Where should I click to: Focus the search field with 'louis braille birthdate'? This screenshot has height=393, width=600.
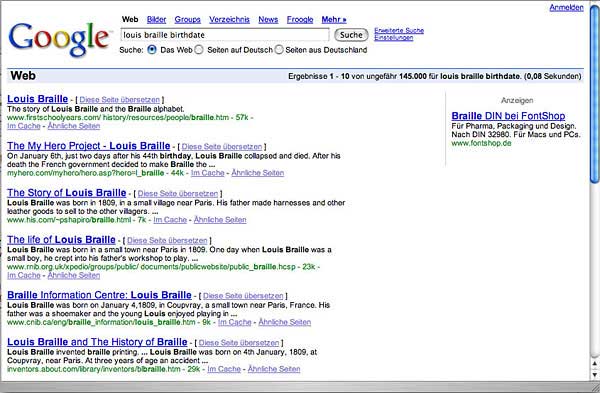click(225, 35)
